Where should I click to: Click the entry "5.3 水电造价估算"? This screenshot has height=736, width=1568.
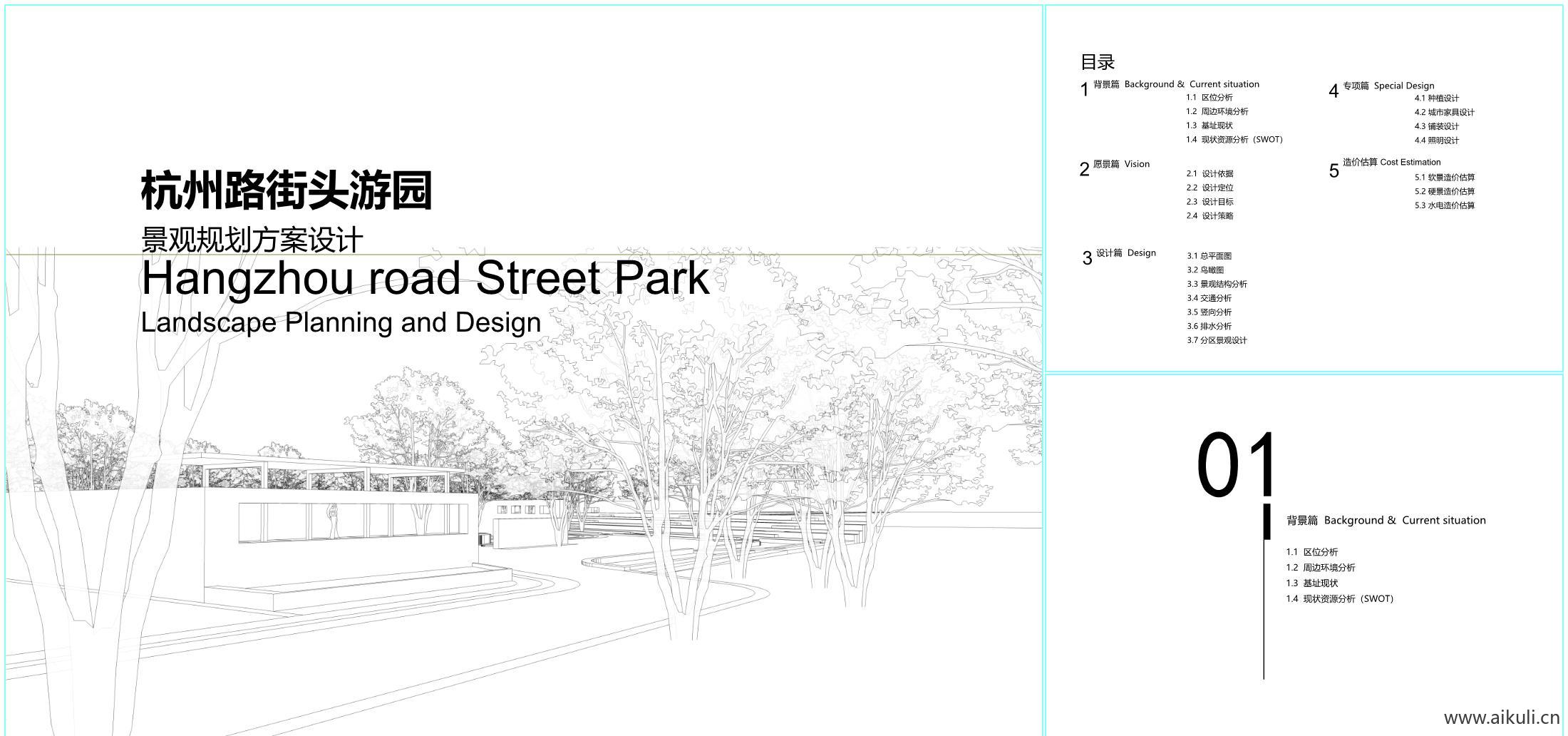pos(1444,205)
